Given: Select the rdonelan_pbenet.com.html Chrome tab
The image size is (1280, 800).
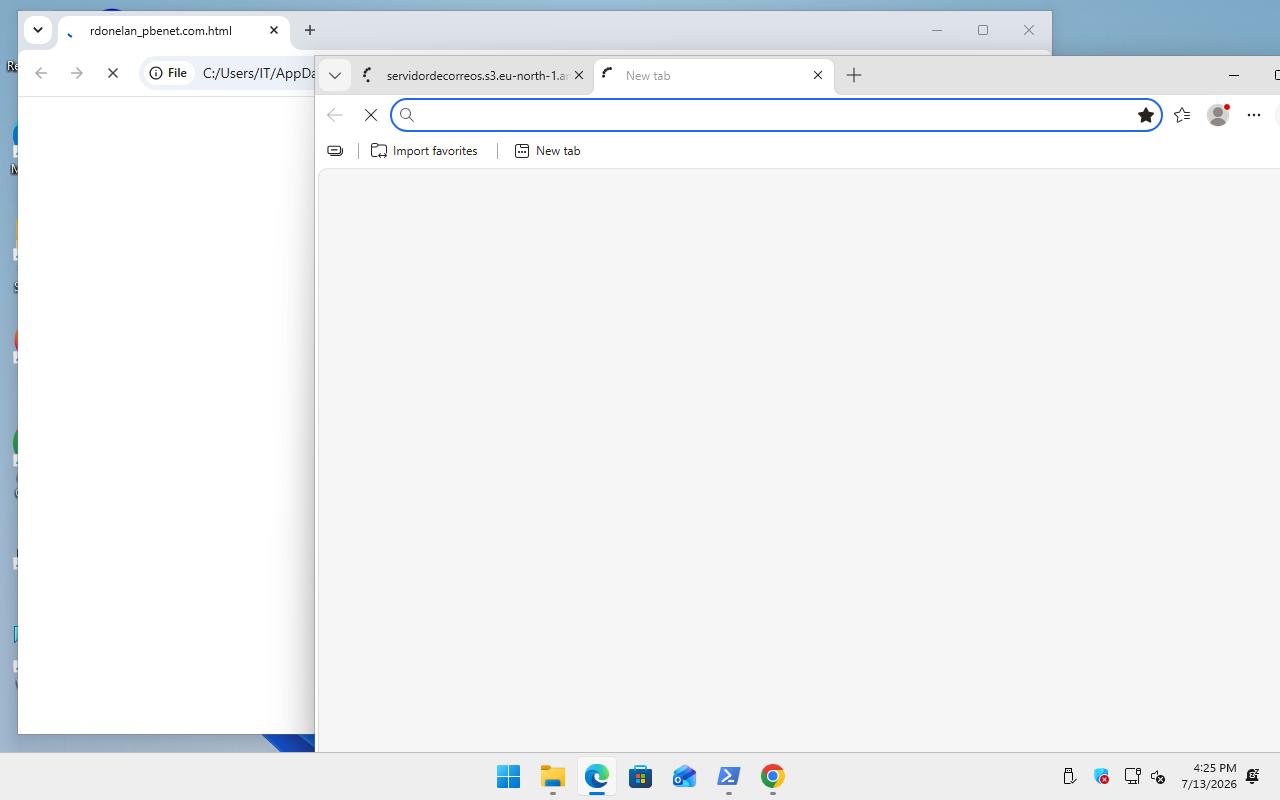Looking at the screenshot, I should pyautogui.click(x=173, y=31).
